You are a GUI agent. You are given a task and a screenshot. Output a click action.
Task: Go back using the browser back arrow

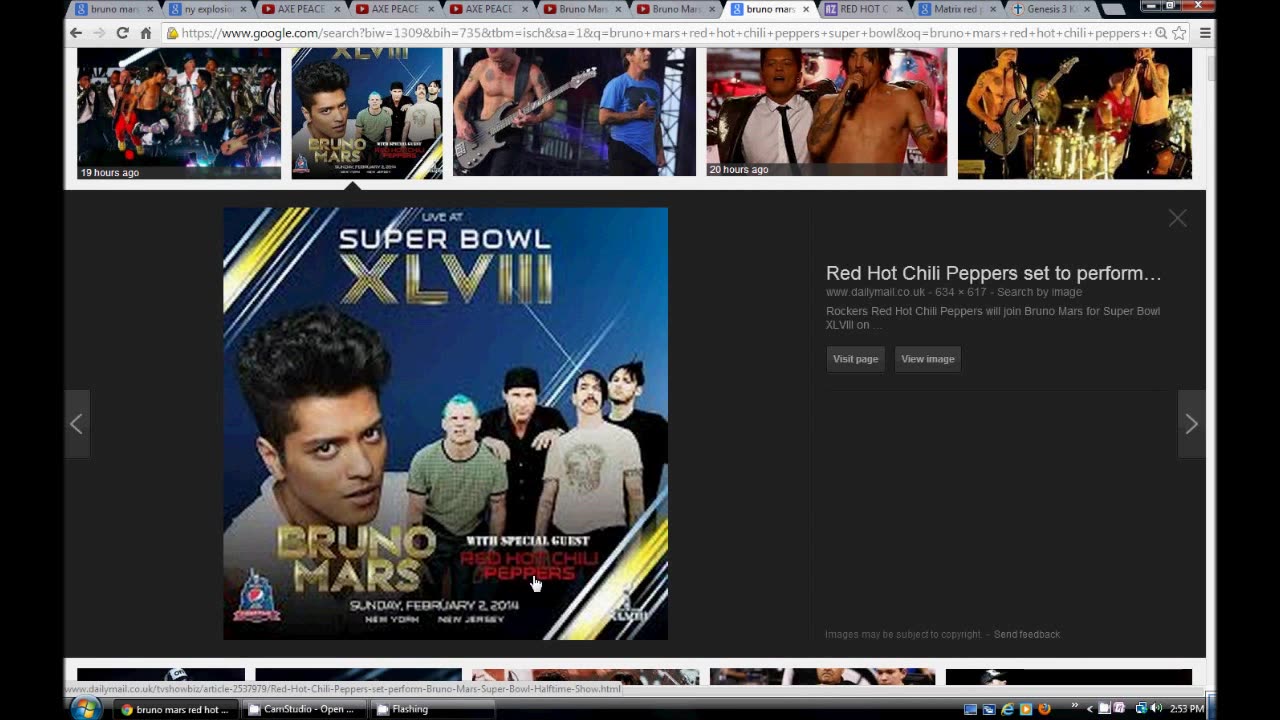click(x=76, y=33)
